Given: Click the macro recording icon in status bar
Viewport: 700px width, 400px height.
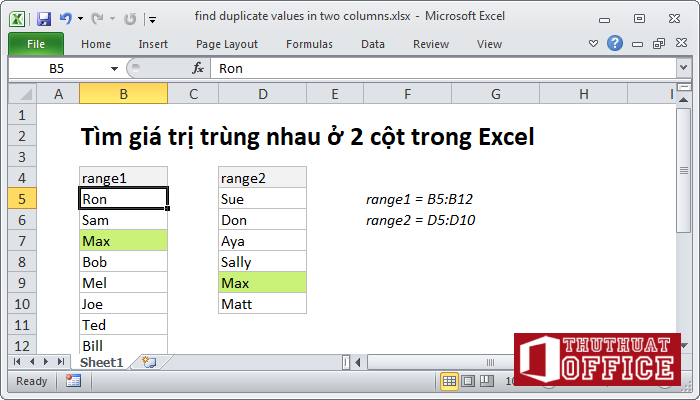Looking at the screenshot, I should click(x=73, y=381).
